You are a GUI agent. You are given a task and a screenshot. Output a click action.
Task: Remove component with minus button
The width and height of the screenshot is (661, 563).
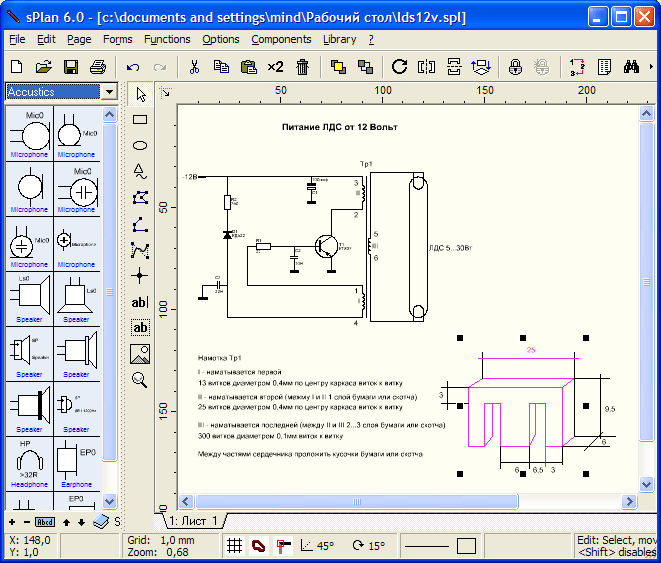click(27, 522)
